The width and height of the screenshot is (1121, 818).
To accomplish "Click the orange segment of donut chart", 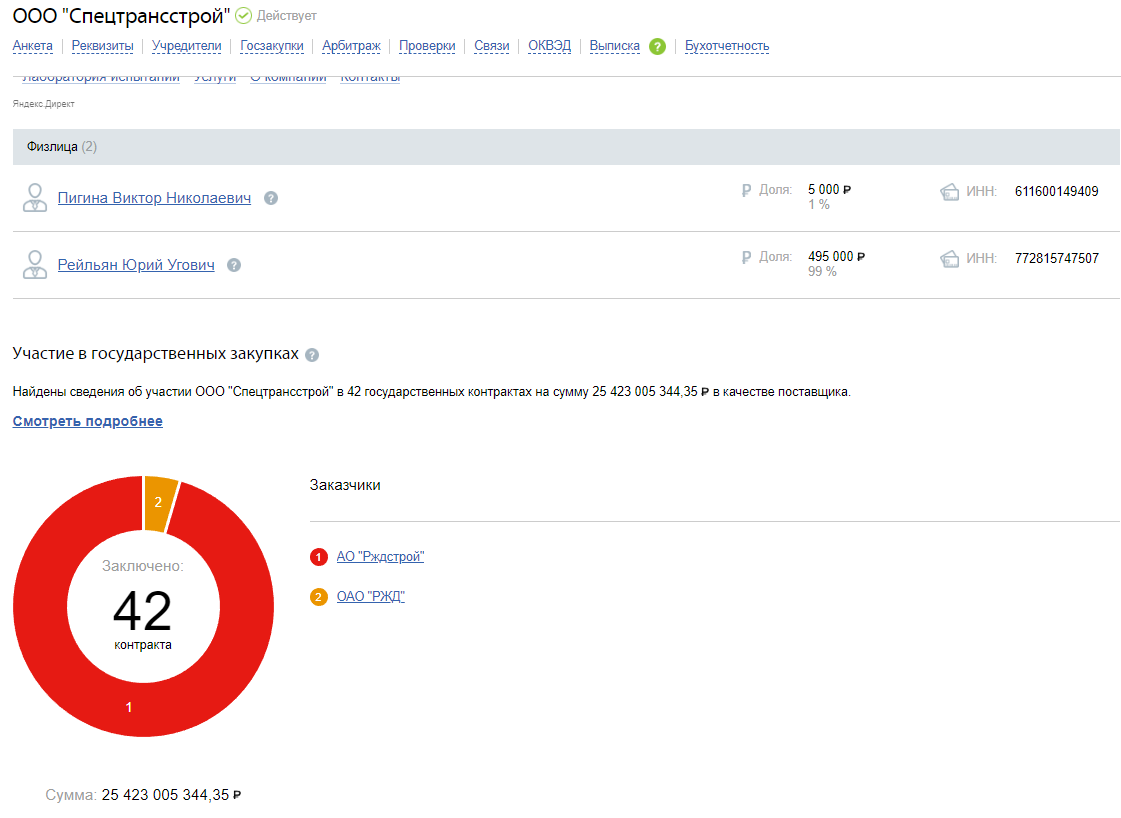I will (x=159, y=502).
